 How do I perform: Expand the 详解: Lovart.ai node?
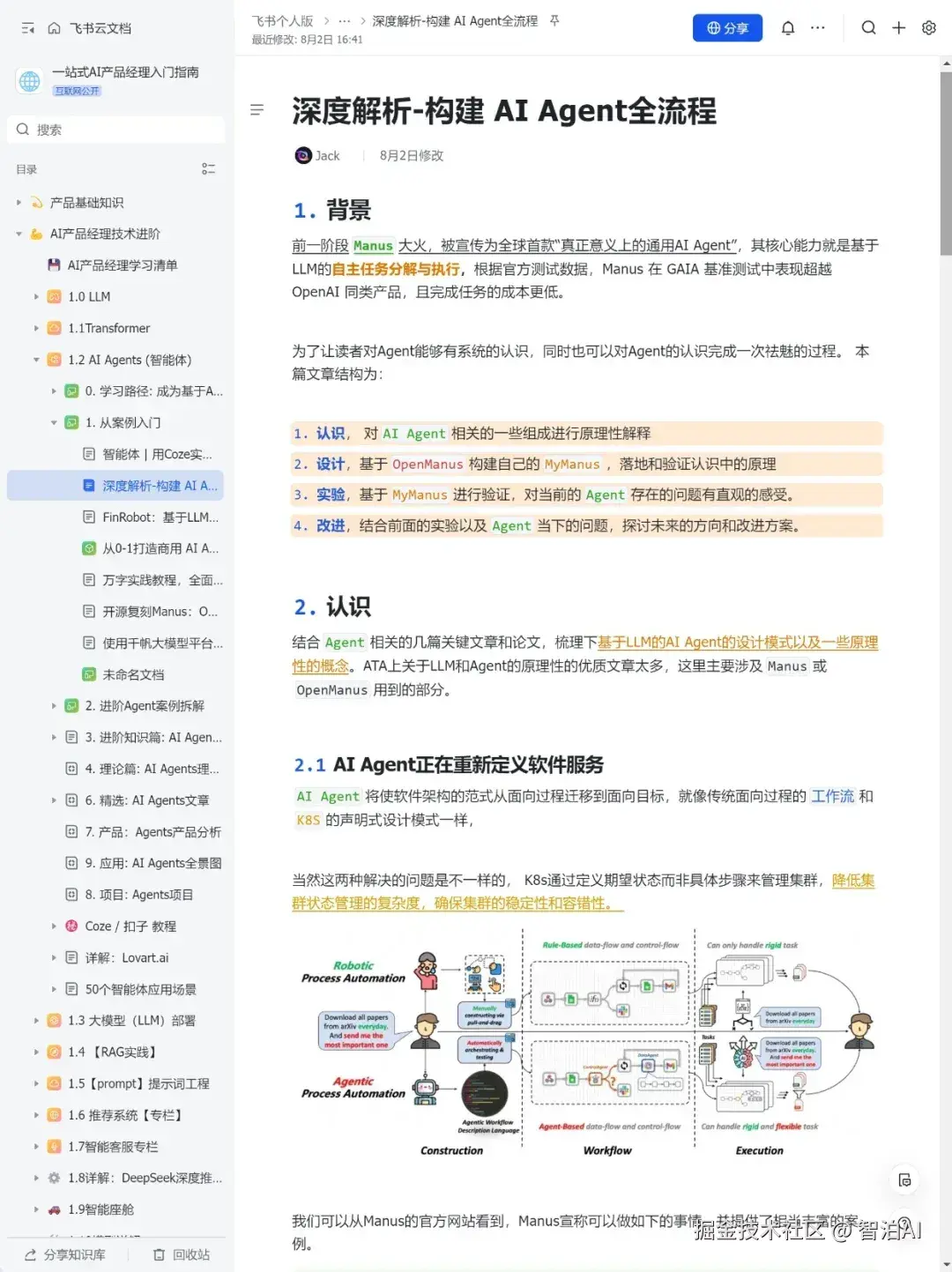click(x=54, y=958)
